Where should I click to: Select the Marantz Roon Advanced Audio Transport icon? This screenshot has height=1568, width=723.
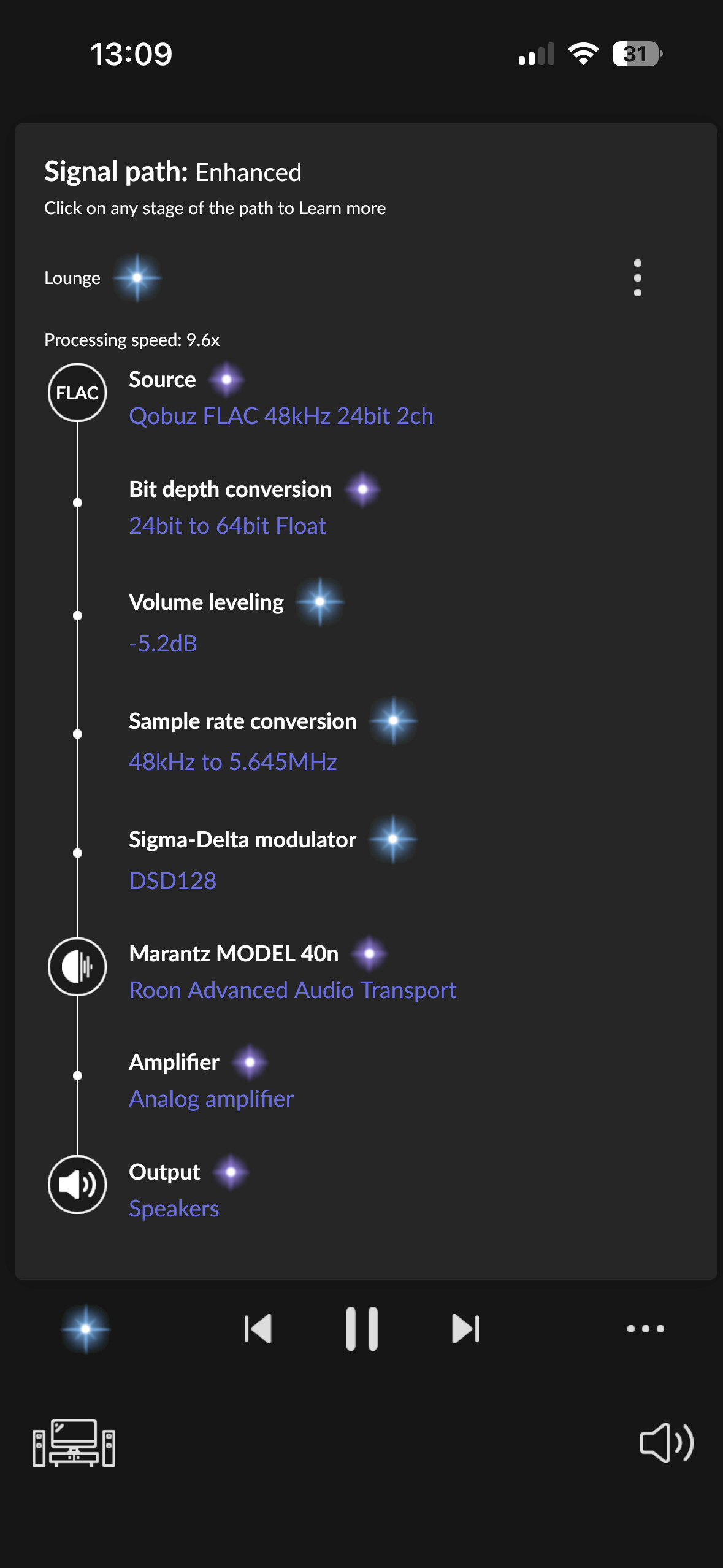[77, 966]
